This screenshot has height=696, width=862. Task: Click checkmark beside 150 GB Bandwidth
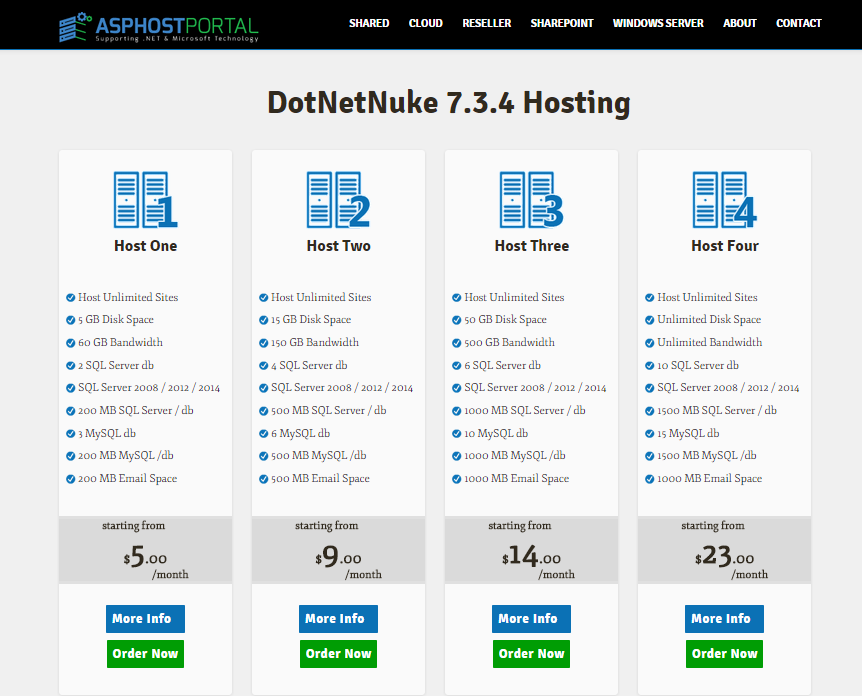coord(263,343)
